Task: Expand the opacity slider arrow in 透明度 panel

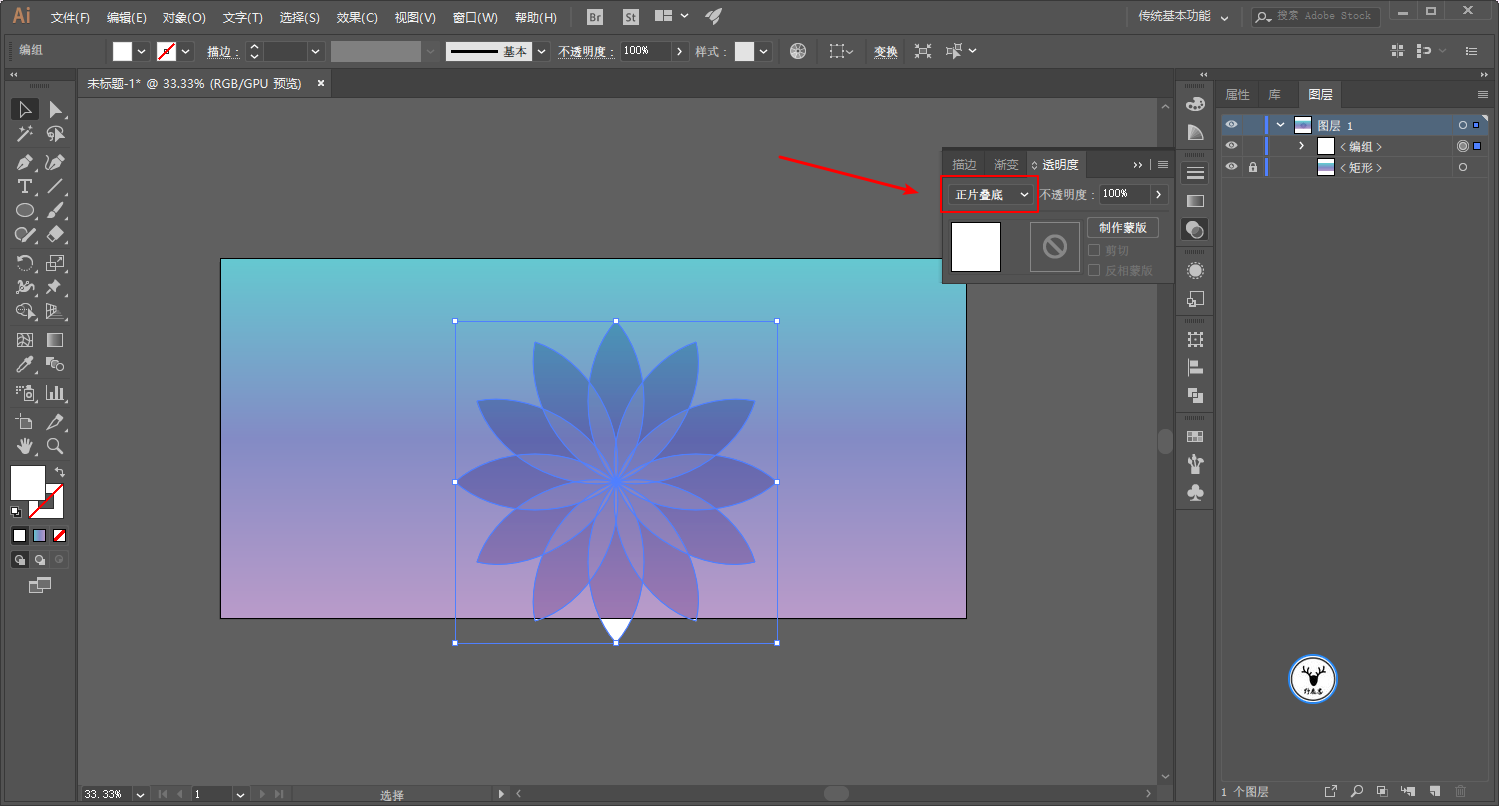Action: pos(1159,194)
